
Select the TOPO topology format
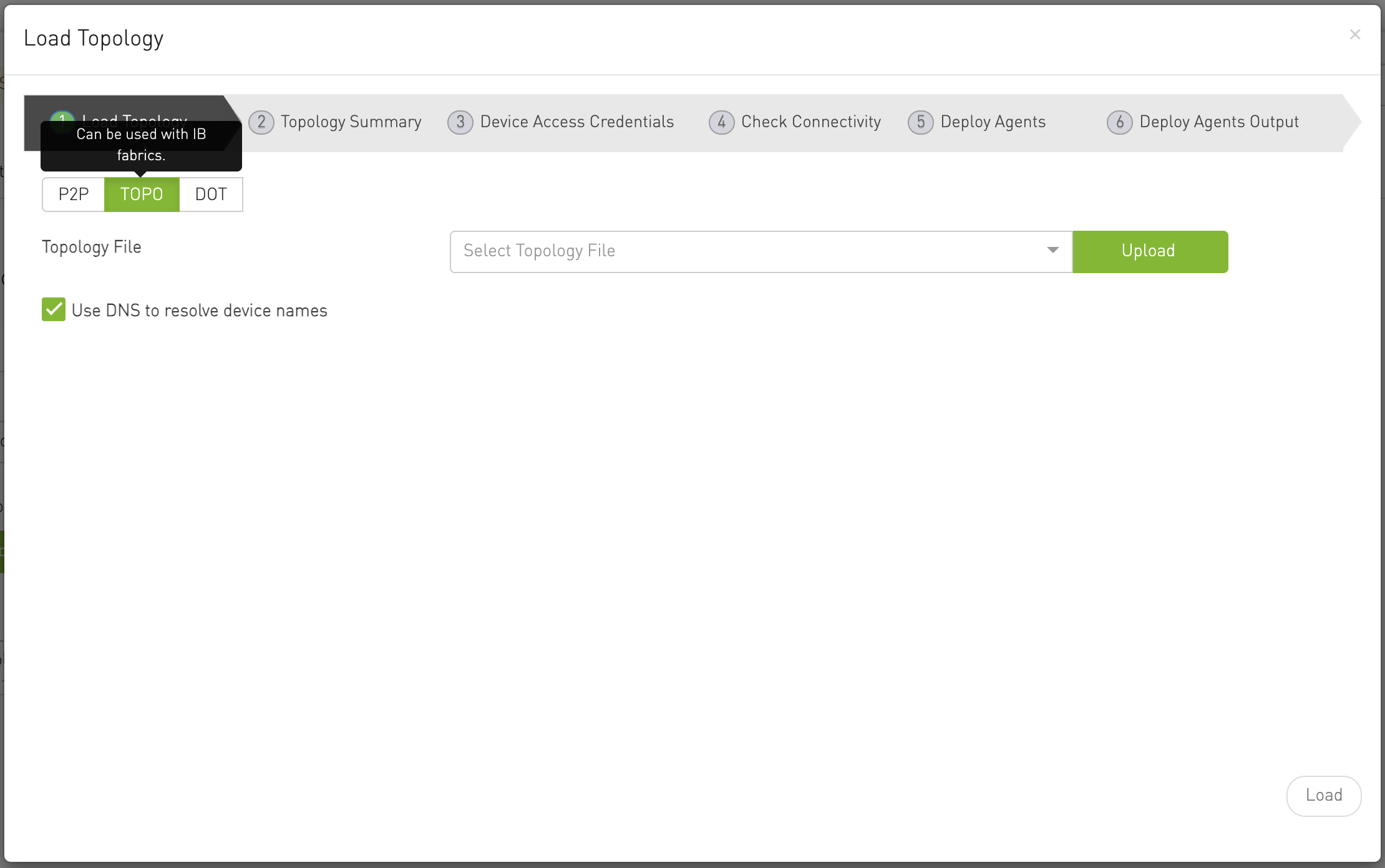point(142,195)
